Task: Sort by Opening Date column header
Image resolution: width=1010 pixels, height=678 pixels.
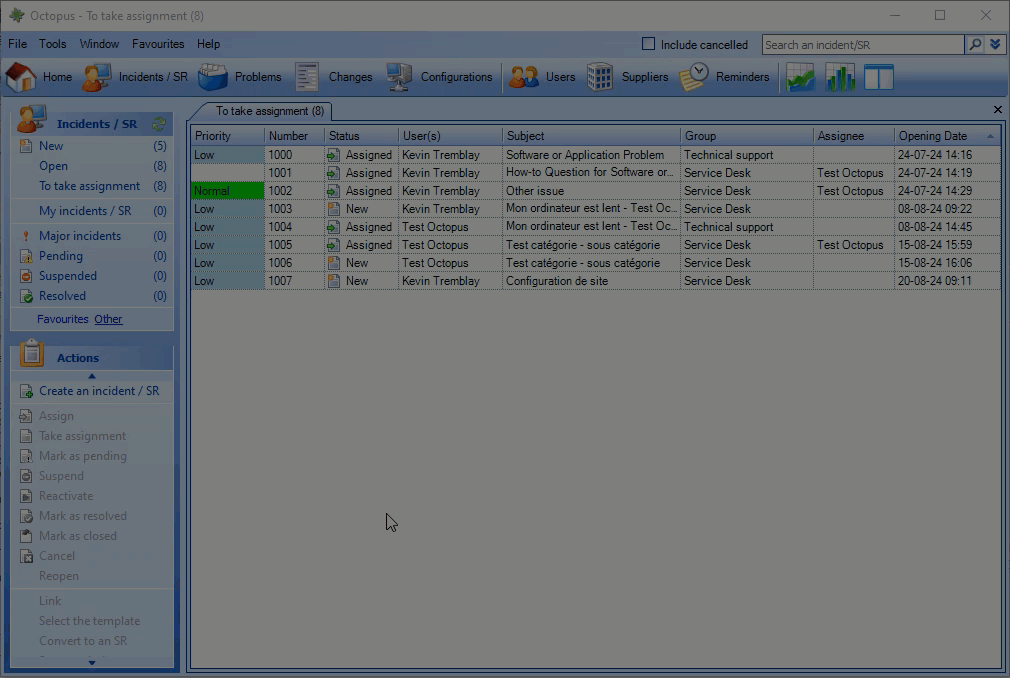Action: coord(933,136)
